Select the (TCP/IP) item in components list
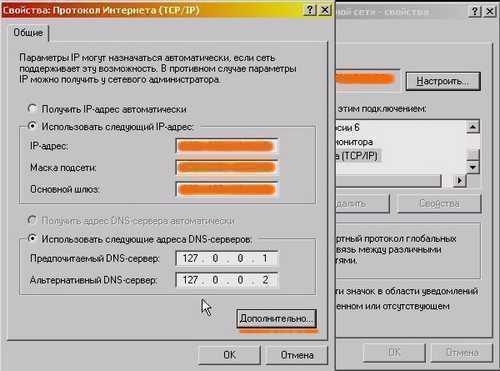The height and width of the screenshot is (371, 500). pos(358,156)
